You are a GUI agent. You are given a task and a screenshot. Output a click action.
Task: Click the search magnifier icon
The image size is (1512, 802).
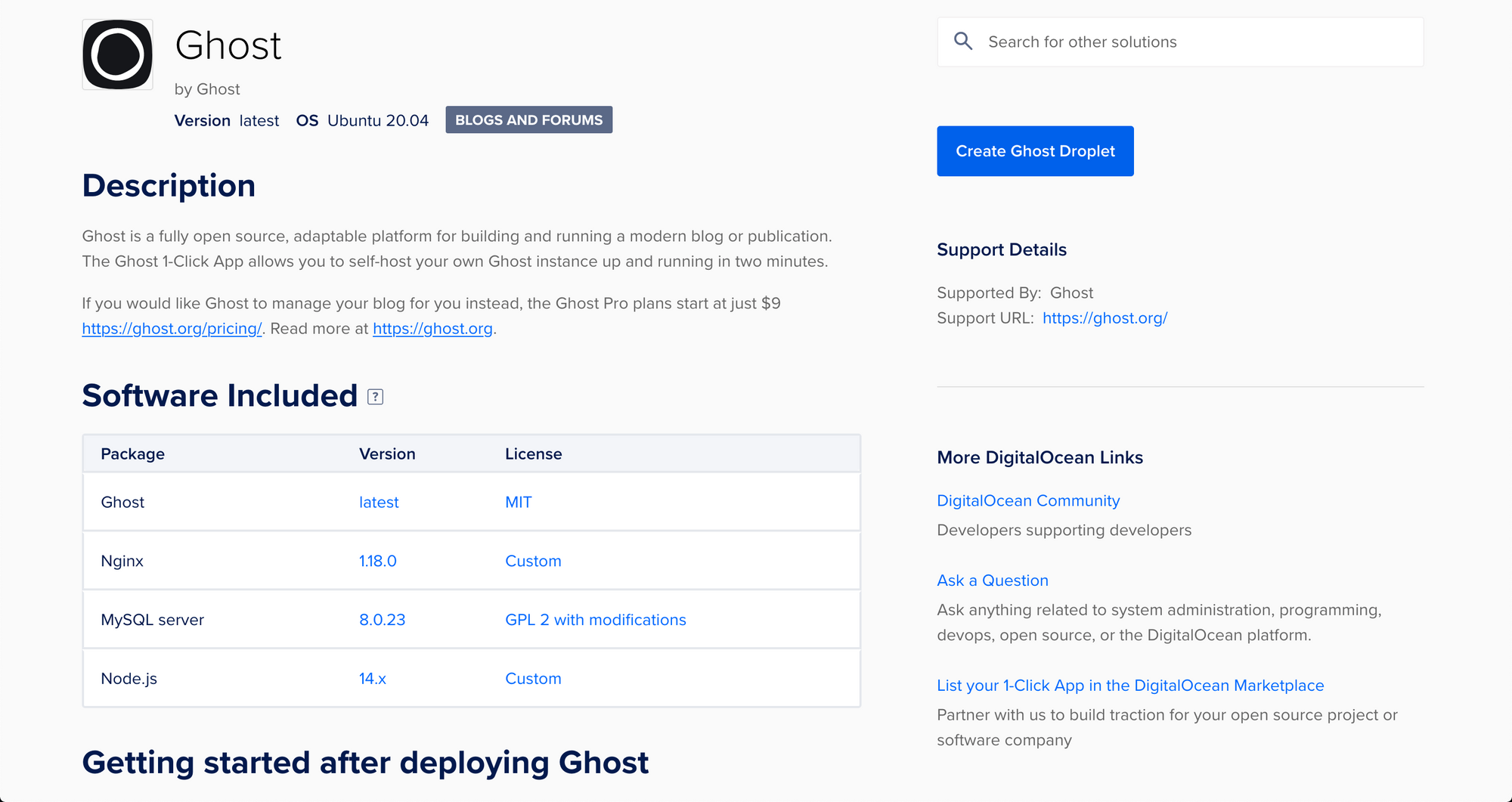963,42
